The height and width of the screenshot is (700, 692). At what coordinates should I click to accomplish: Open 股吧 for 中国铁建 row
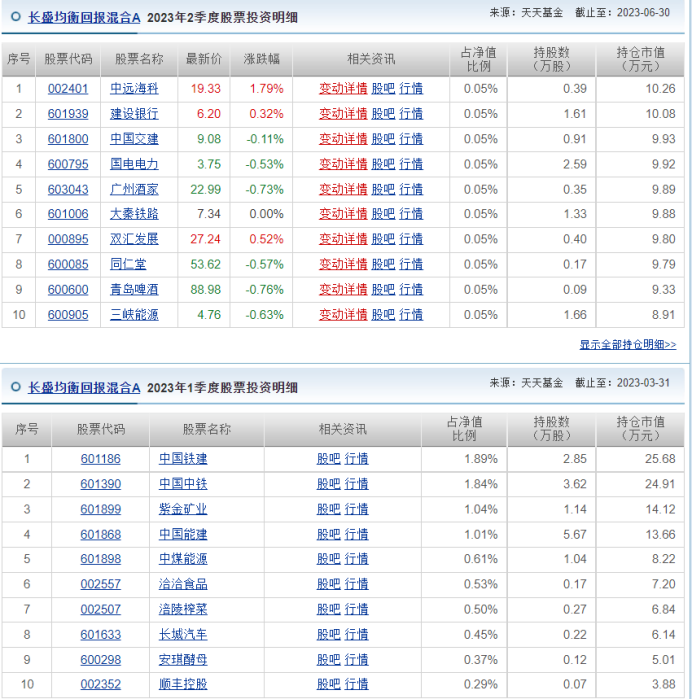point(329,459)
